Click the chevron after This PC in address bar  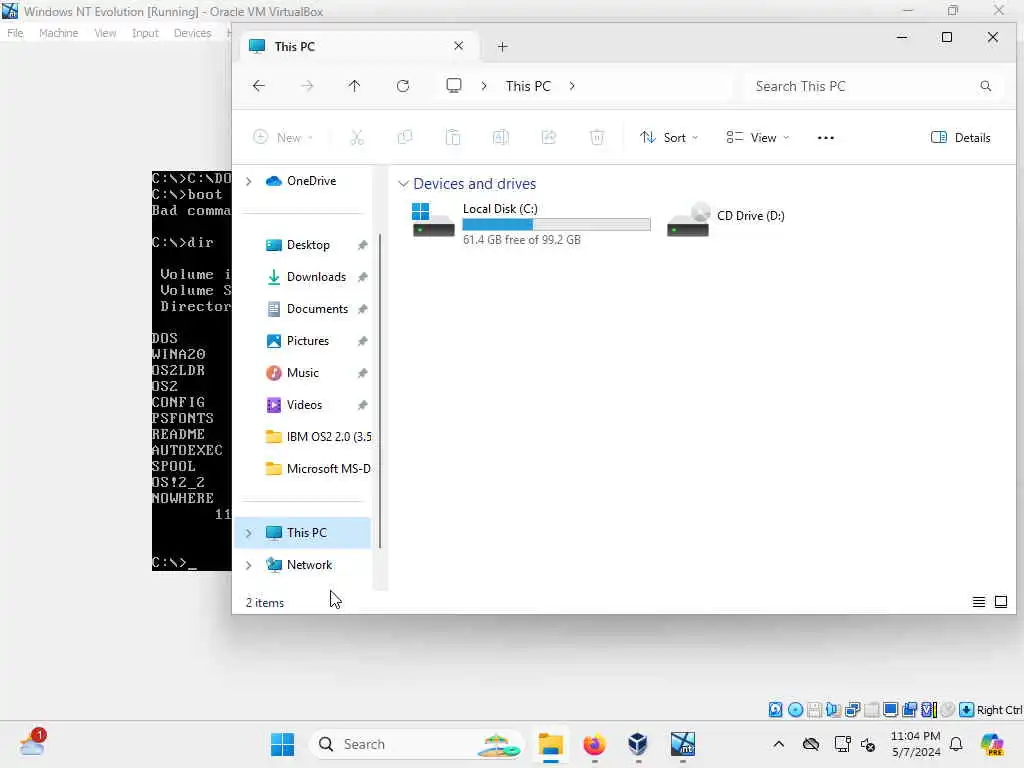pyautogui.click(x=572, y=86)
